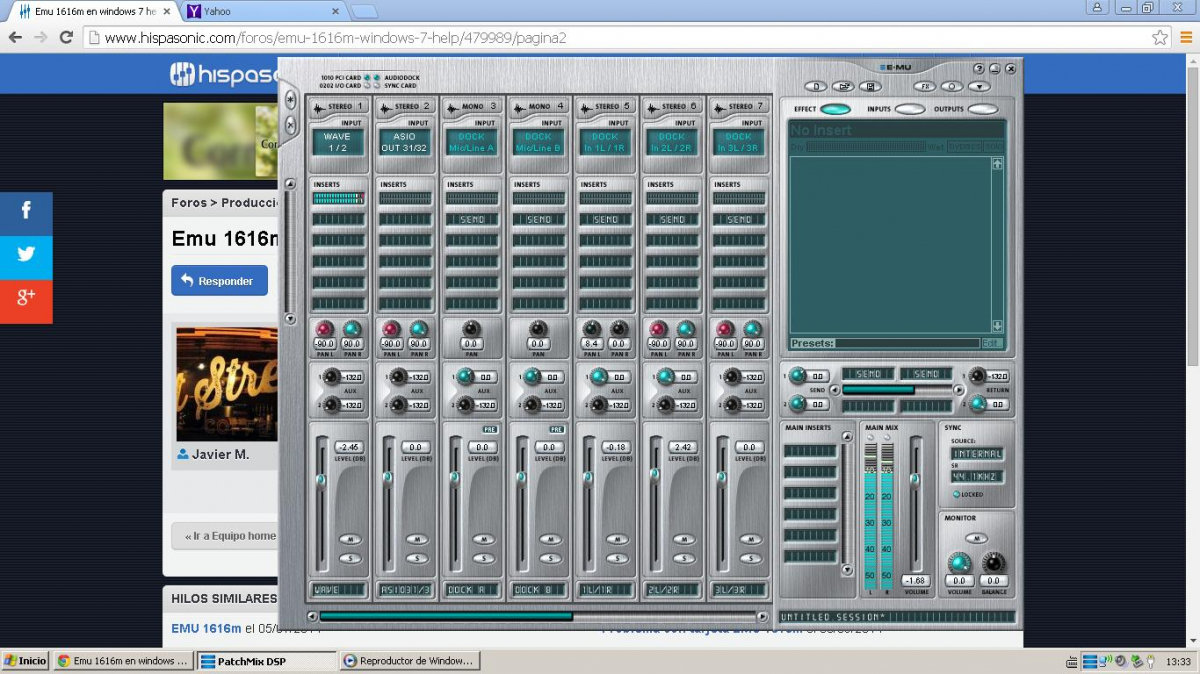Mute the Stereo 1 WAVE strip
Screen dimensions: 1200x674
point(348,539)
